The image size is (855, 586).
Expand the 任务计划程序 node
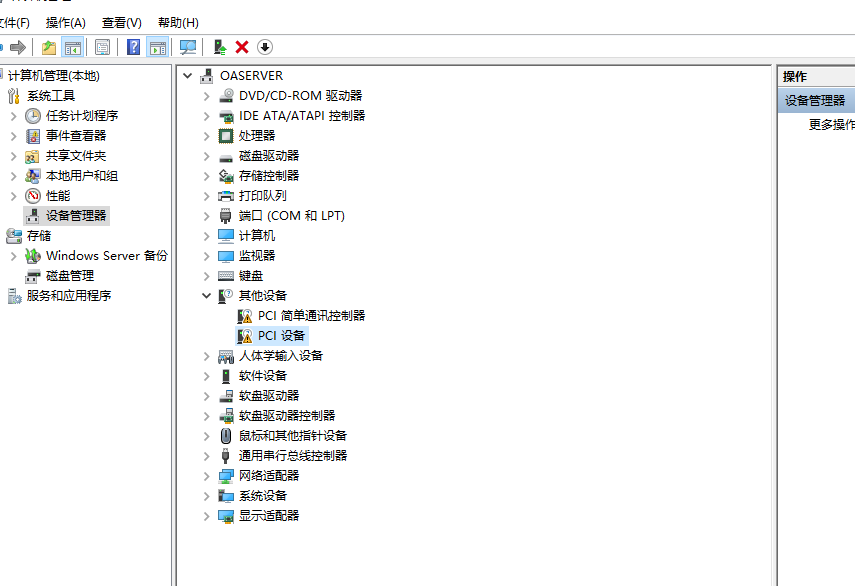coord(14,116)
